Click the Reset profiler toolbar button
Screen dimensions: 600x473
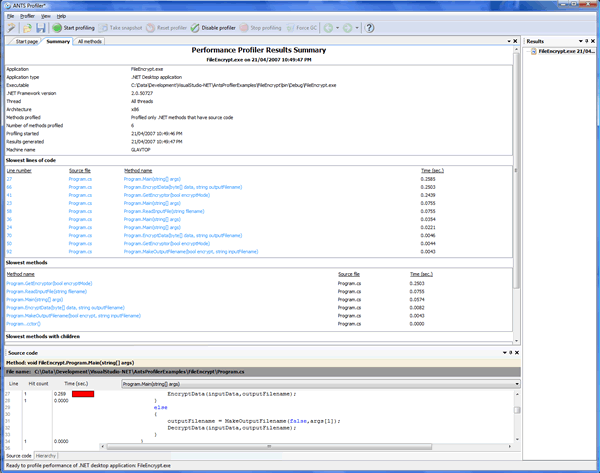[166, 28]
